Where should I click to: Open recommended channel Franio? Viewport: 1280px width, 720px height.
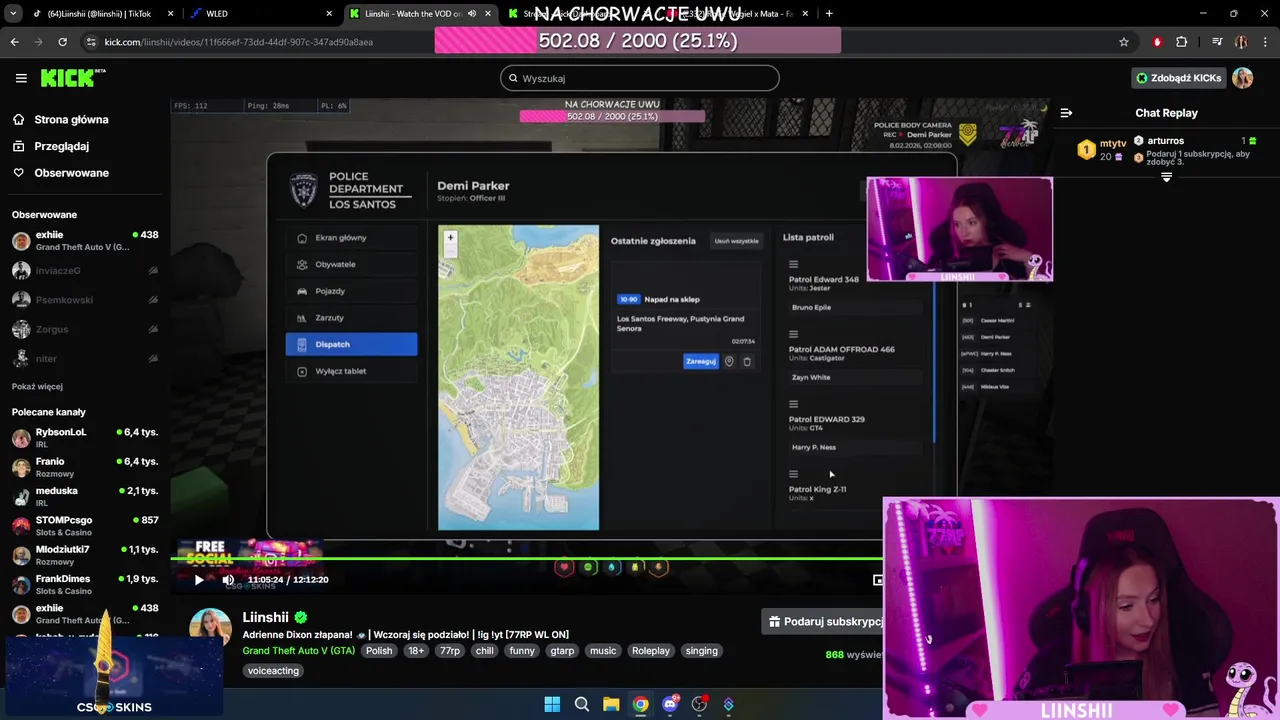pyautogui.click(x=85, y=467)
